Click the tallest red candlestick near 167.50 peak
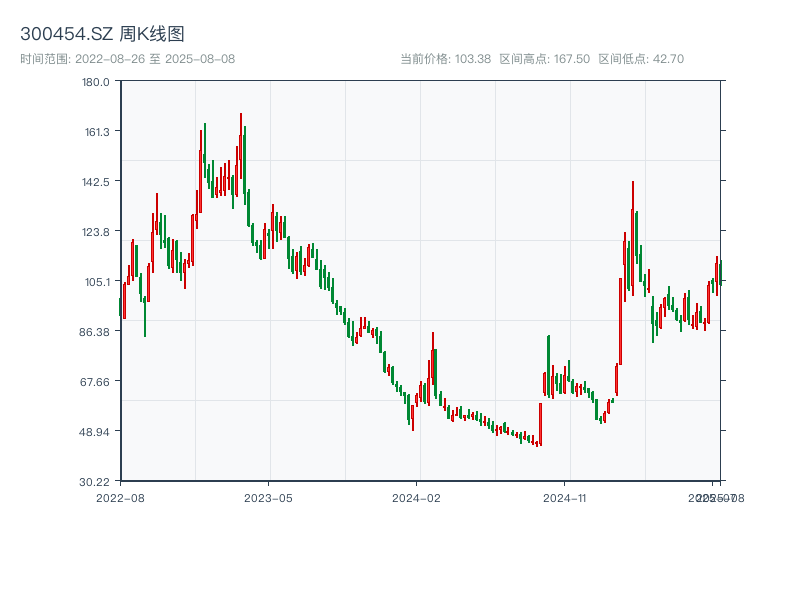The width and height of the screenshot is (800, 600). (x=241, y=148)
